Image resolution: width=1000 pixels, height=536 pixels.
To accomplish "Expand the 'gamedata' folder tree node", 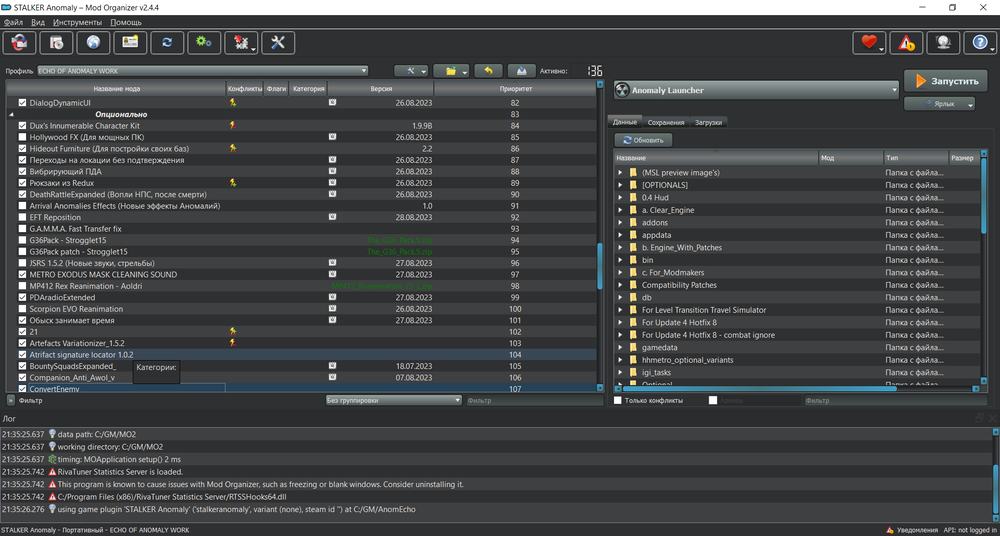I will pyautogui.click(x=620, y=347).
